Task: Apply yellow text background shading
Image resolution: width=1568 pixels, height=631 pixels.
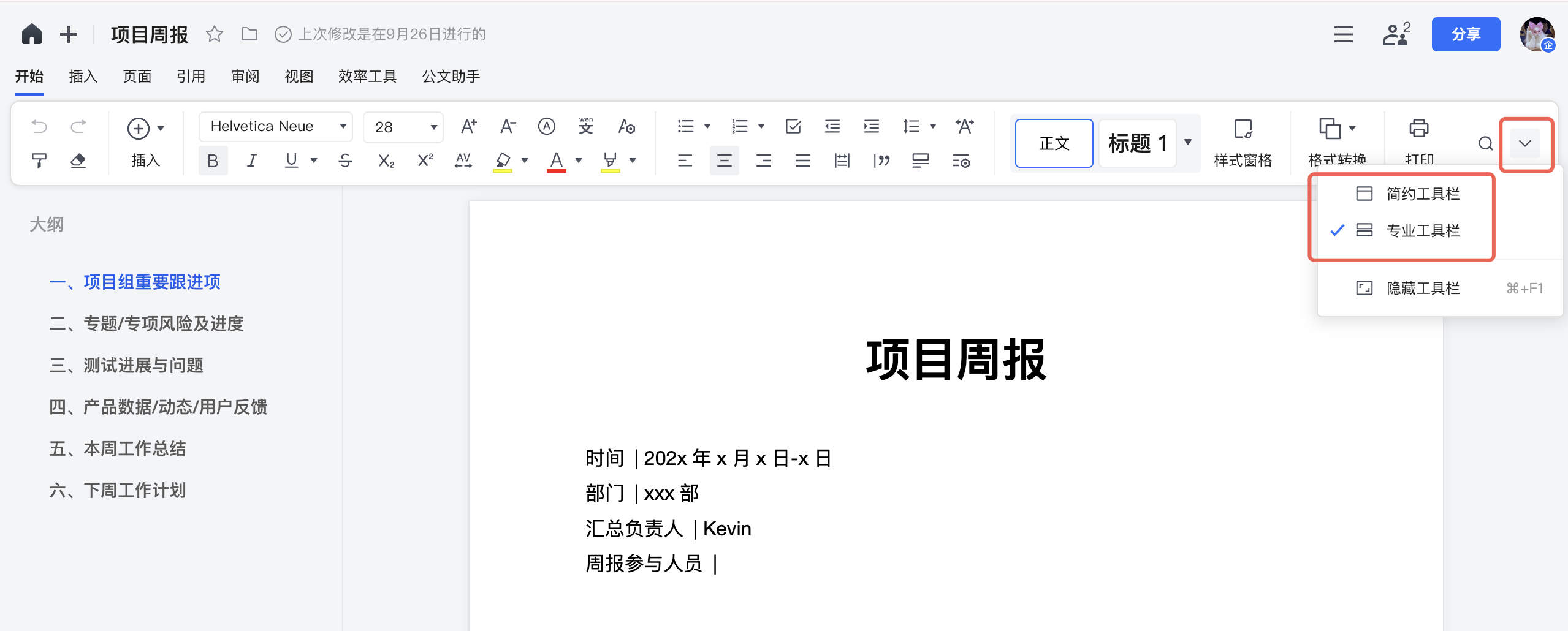Action: 611,162
